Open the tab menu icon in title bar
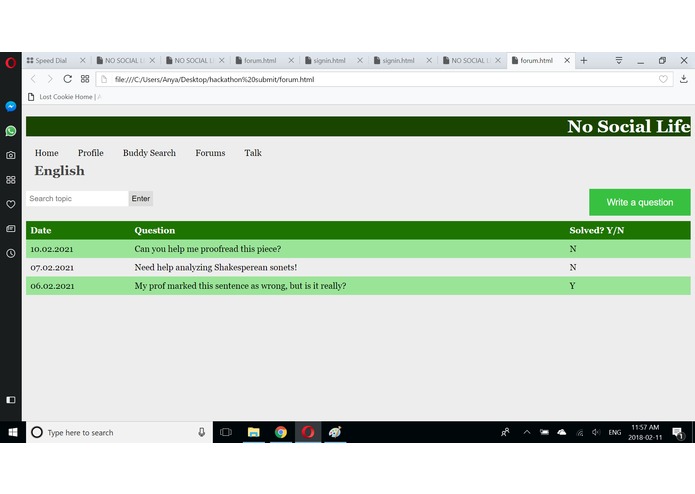695x494 pixels. (x=619, y=60)
